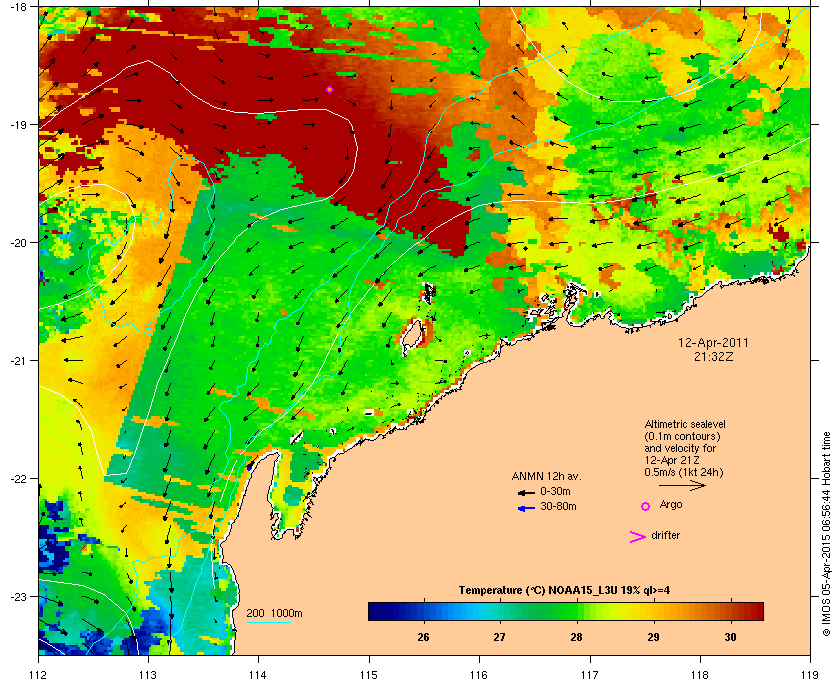Screen dimensions: 840x680
Task: Click the IMOS copyright timestamp text
Action: [x=826, y=533]
